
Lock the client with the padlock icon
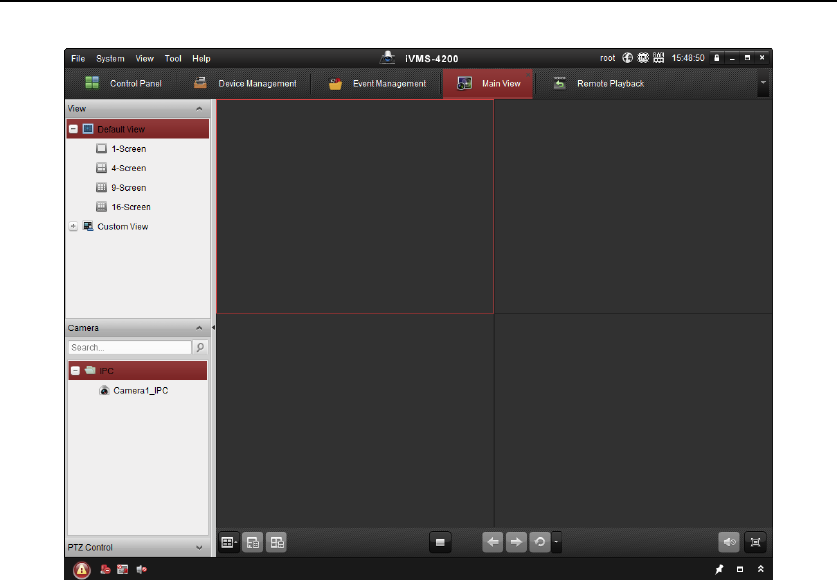717,58
